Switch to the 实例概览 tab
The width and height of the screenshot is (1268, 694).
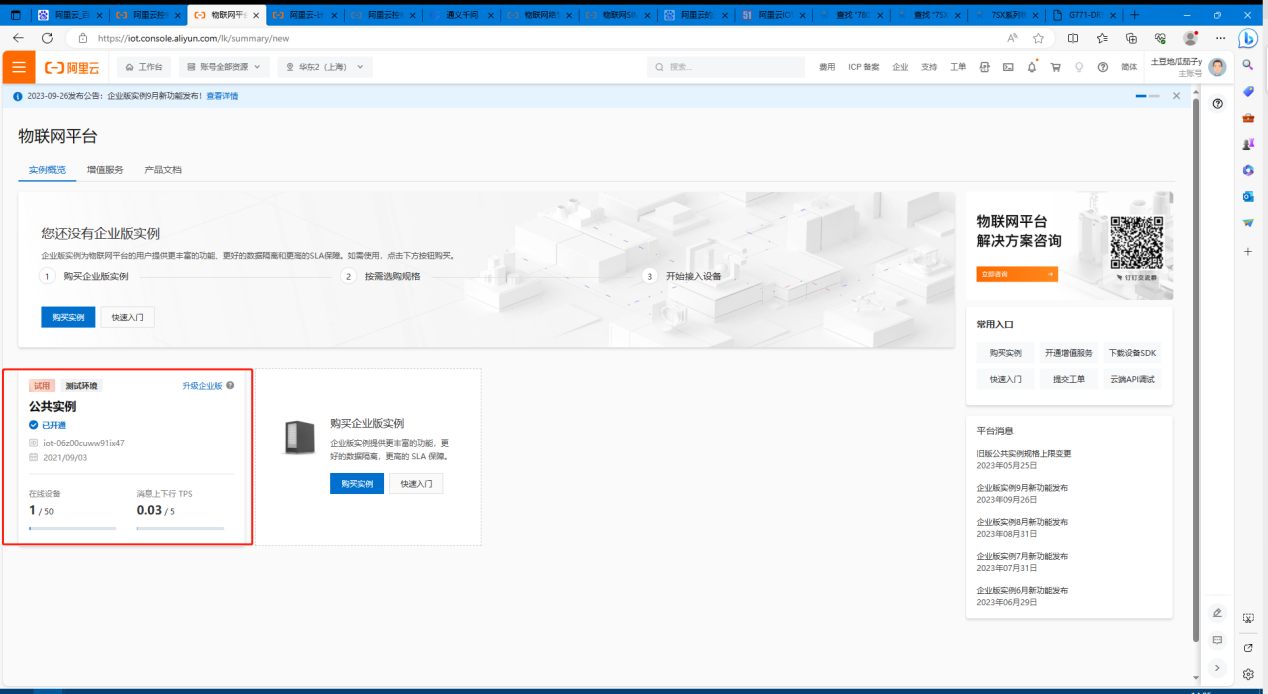pyautogui.click(x=47, y=170)
